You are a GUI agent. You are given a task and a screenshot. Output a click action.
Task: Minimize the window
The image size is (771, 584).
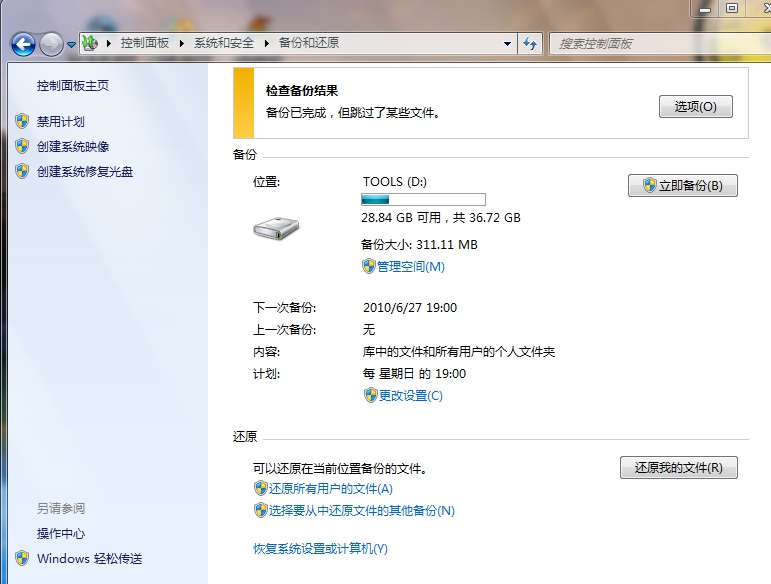click(706, 8)
